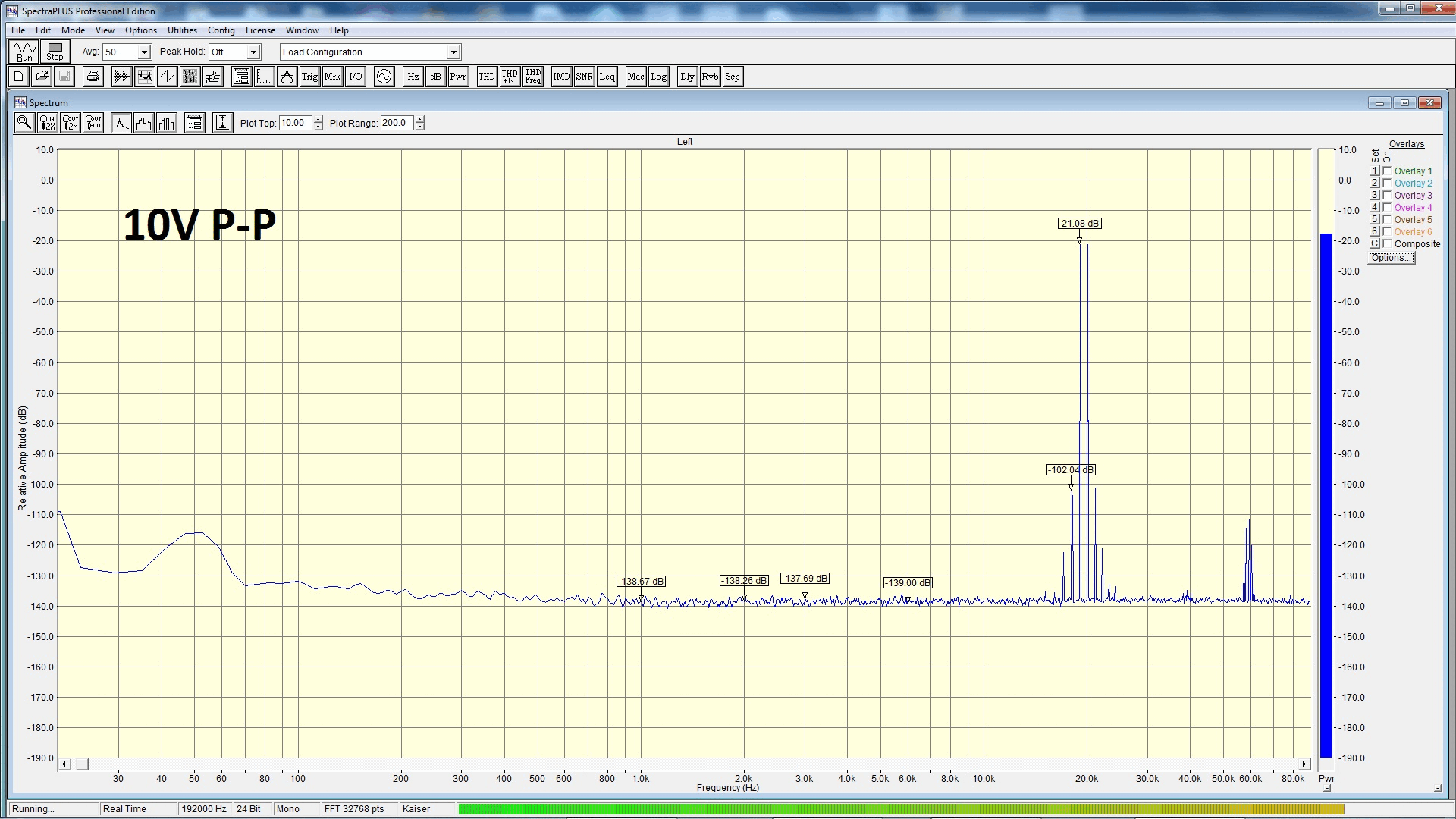The width and height of the screenshot is (1456, 819).
Task: Expand the Load Configuration combo box
Action: (x=453, y=52)
